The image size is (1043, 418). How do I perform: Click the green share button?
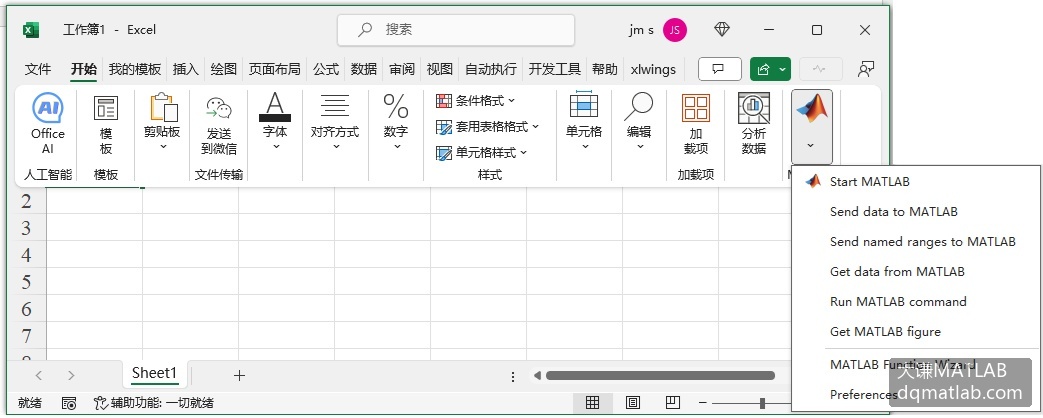(770, 69)
